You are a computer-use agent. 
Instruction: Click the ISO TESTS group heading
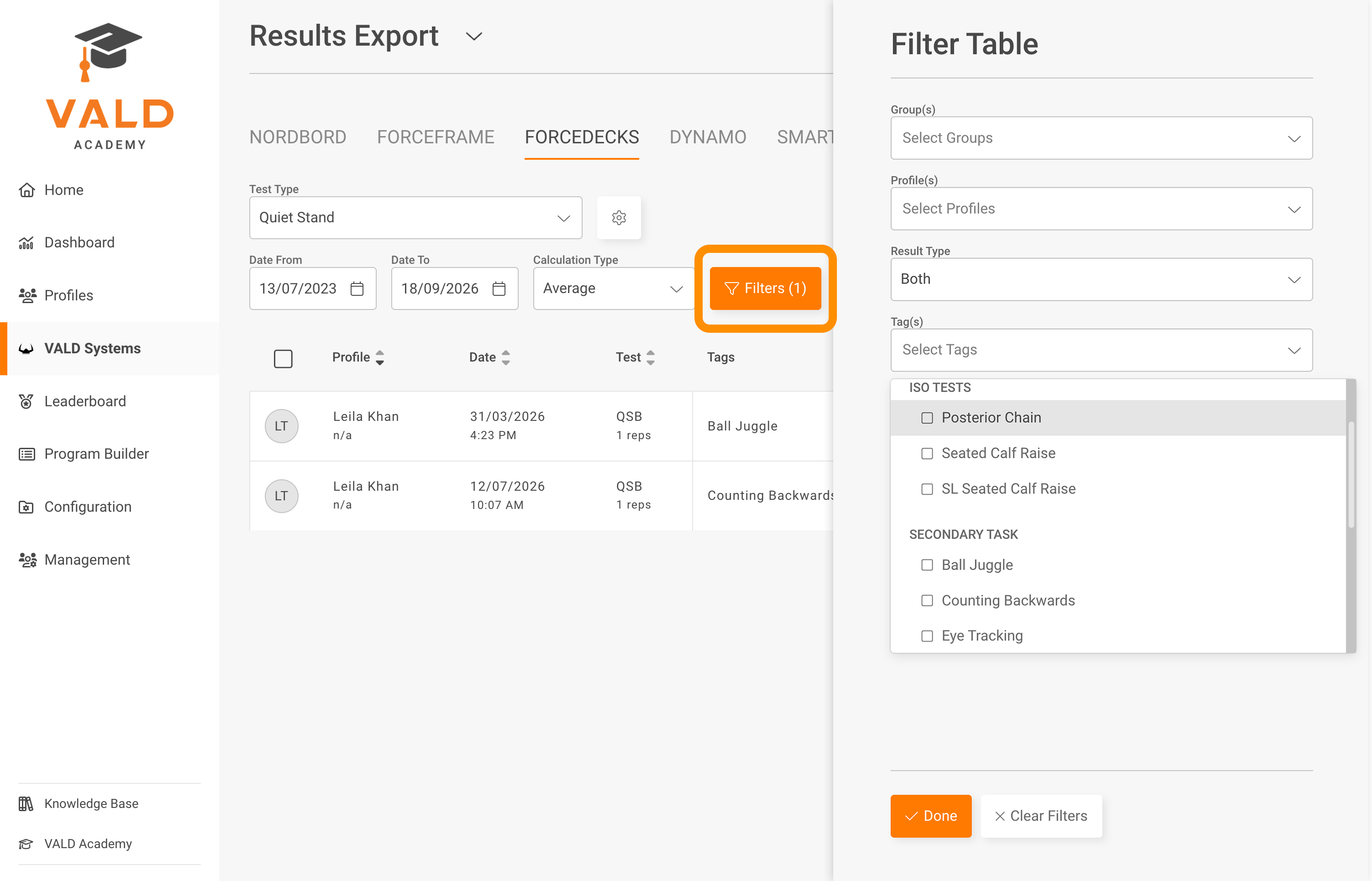point(940,388)
